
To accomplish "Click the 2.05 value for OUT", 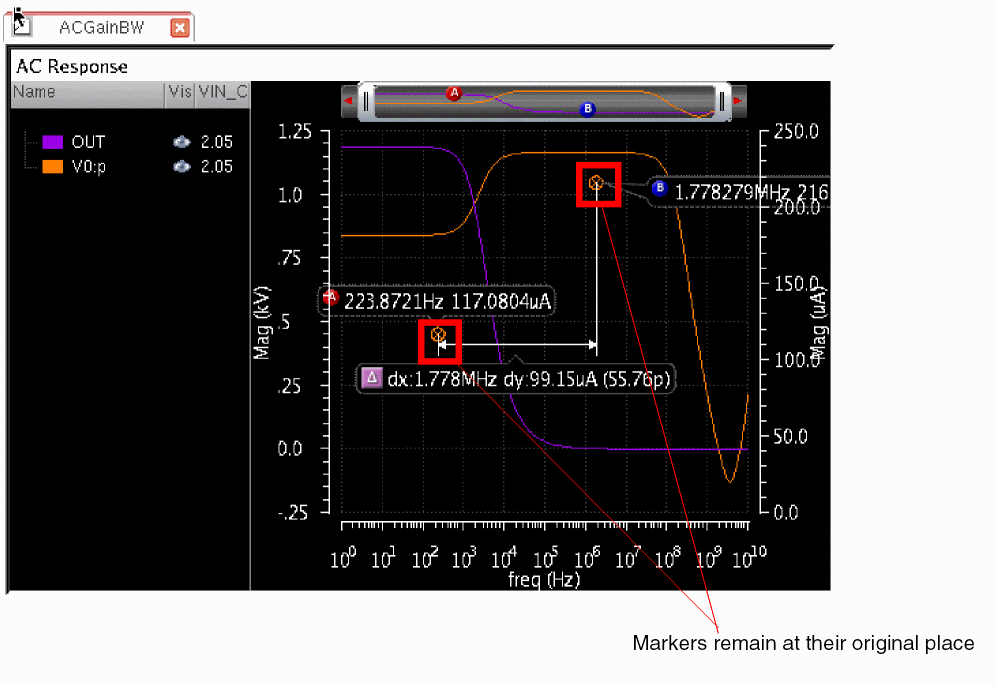I will pos(217,142).
